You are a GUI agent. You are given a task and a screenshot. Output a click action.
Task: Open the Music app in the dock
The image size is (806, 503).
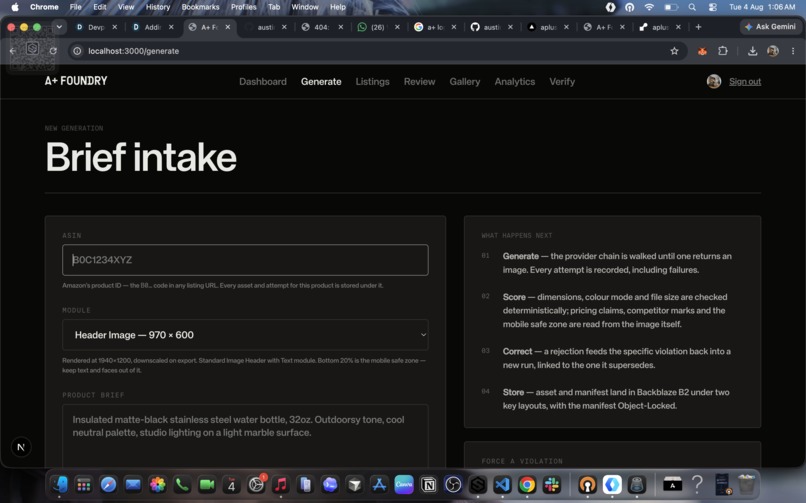click(x=281, y=485)
